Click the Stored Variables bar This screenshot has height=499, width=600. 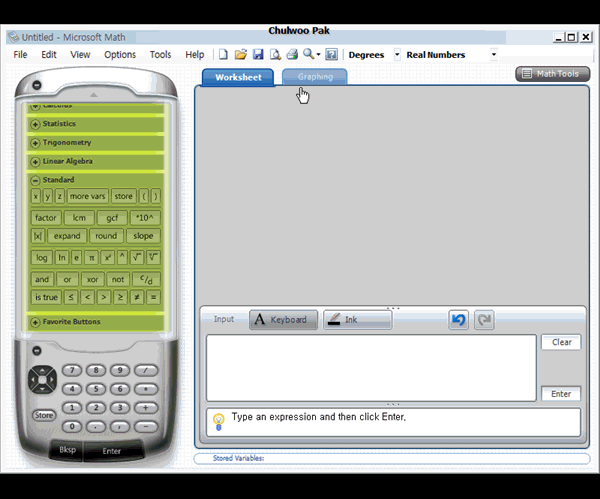[x=392, y=458]
